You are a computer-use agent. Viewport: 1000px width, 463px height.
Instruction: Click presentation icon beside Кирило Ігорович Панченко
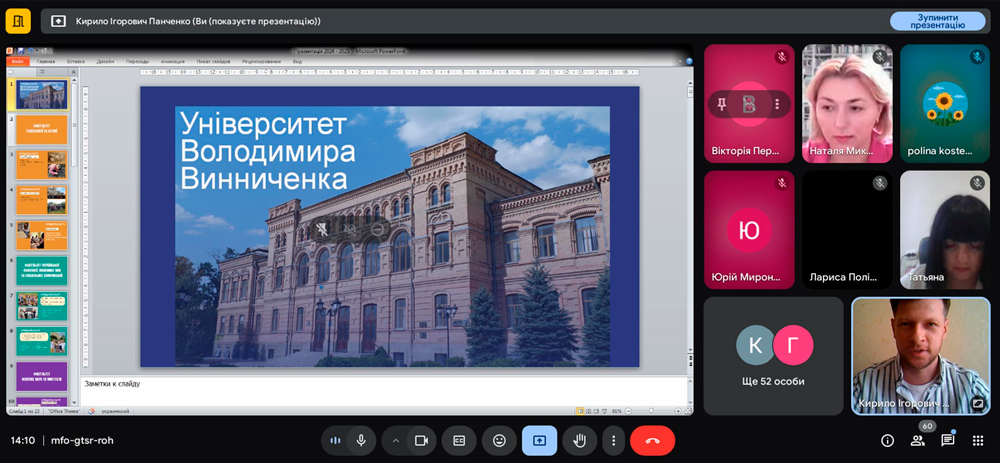[x=58, y=21]
